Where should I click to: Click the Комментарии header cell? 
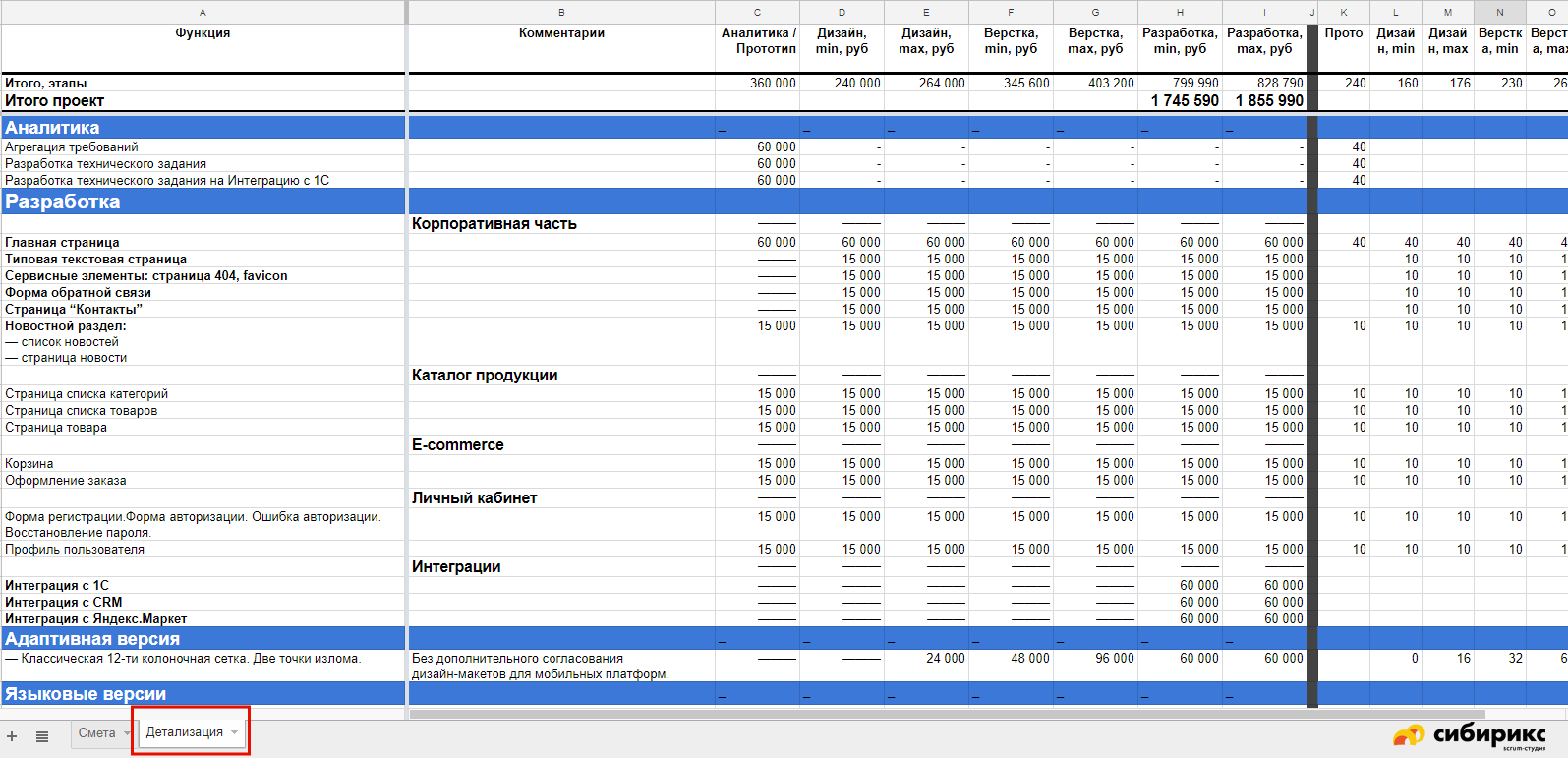point(561,47)
